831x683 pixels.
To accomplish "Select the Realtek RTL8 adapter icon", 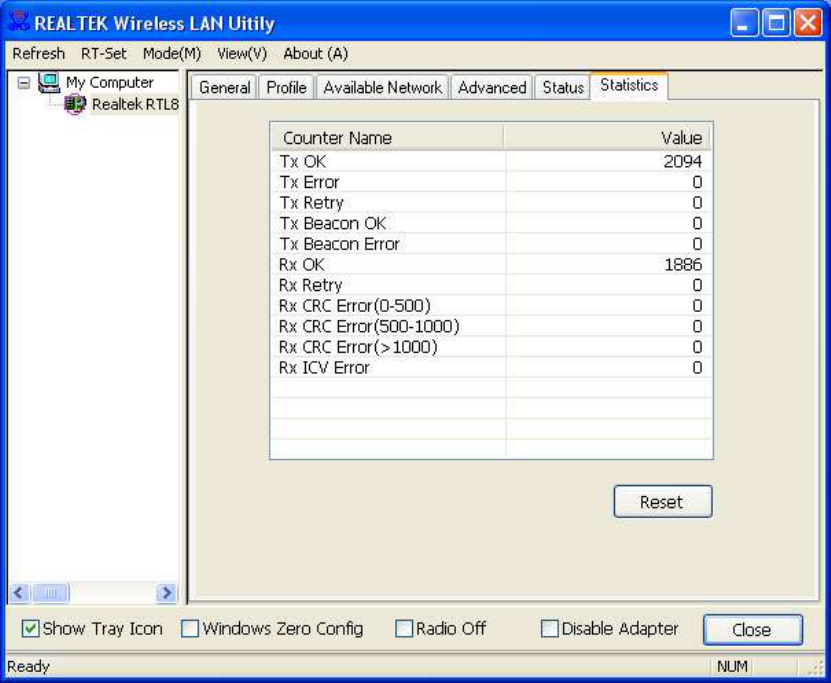I will pos(75,104).
